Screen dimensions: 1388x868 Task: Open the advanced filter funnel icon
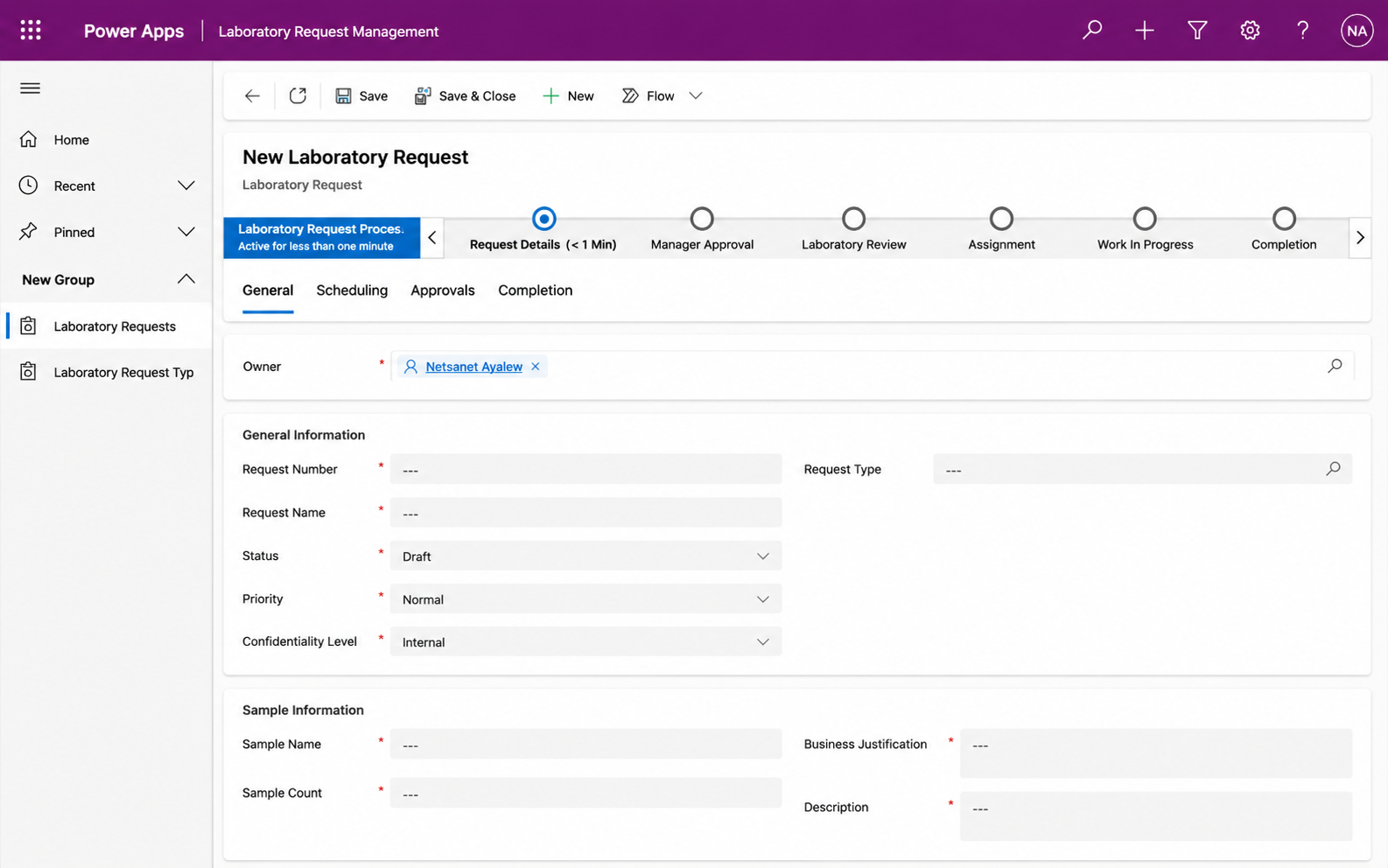click(1197, 31)
